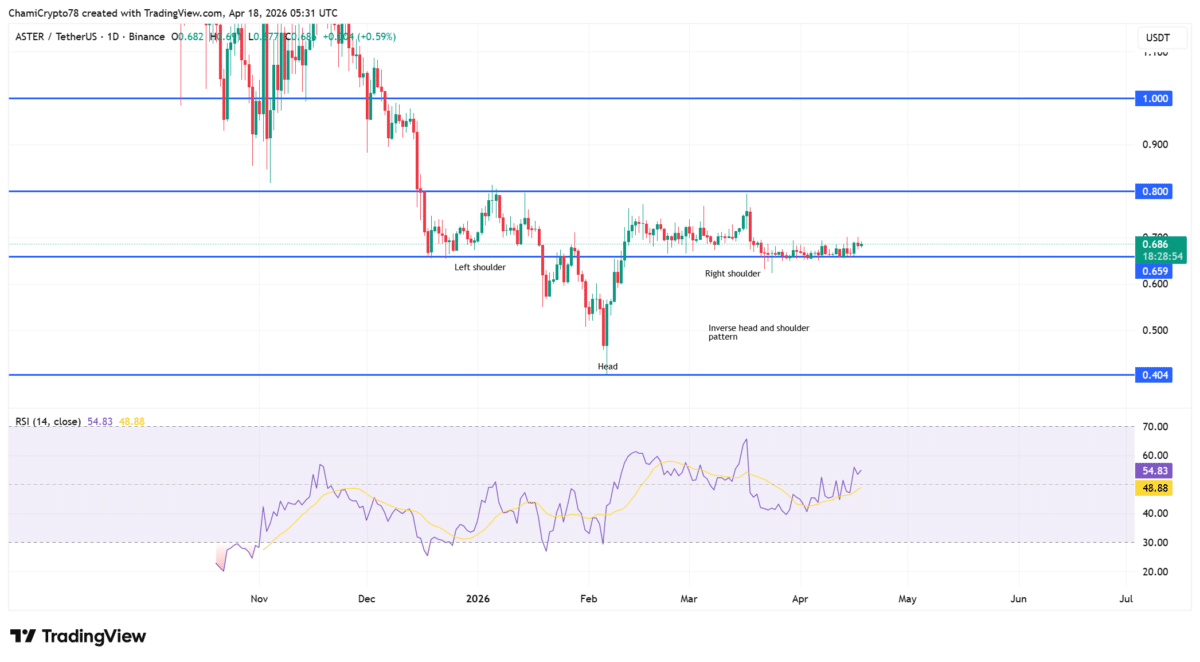Click the Right shoulder annotation text
The width and height of the screenshot is (1200, 662).
coord(733,272)
